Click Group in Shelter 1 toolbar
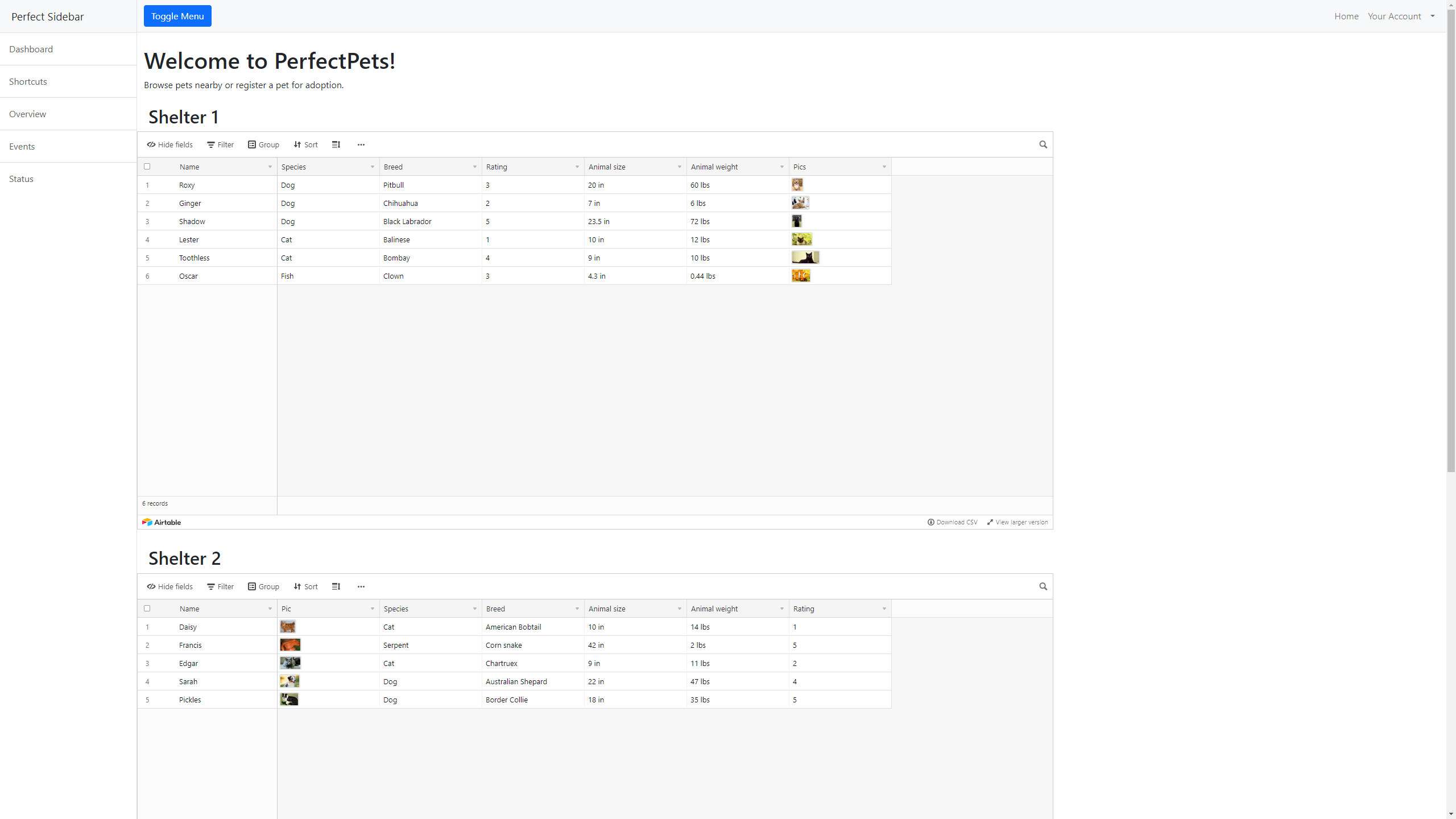 pos(263,144)
